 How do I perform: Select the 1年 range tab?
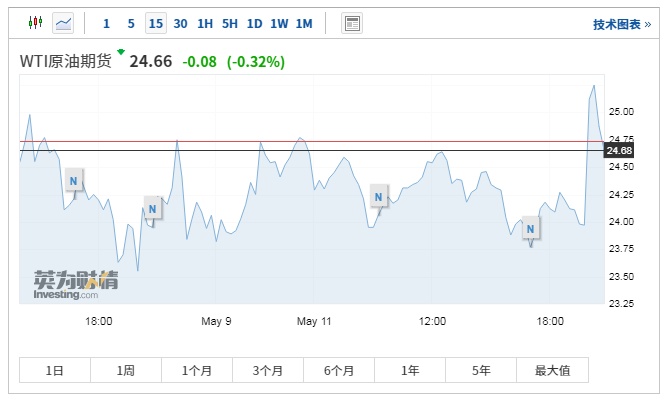click(x=410, y=370)
